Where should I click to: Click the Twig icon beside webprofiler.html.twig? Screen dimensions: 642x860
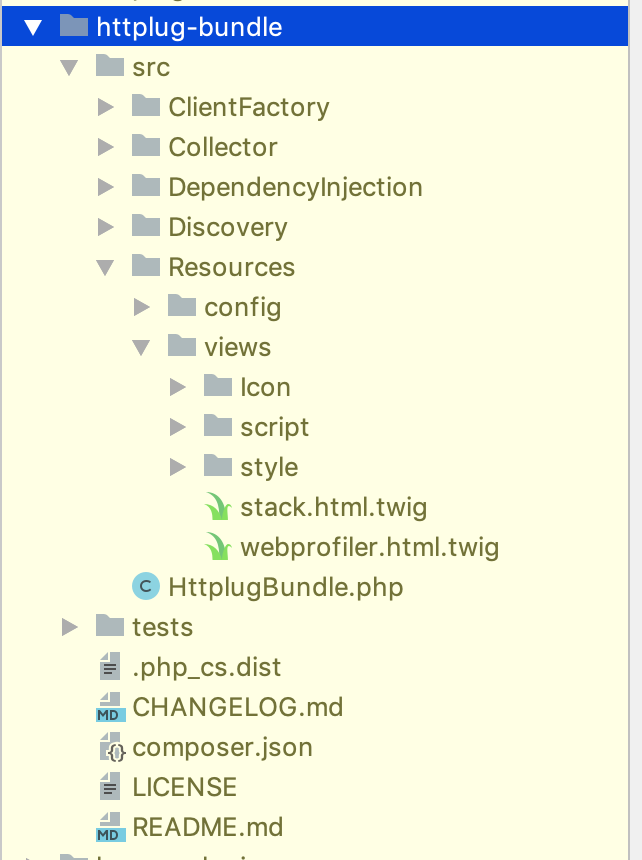tap(218, 547)
